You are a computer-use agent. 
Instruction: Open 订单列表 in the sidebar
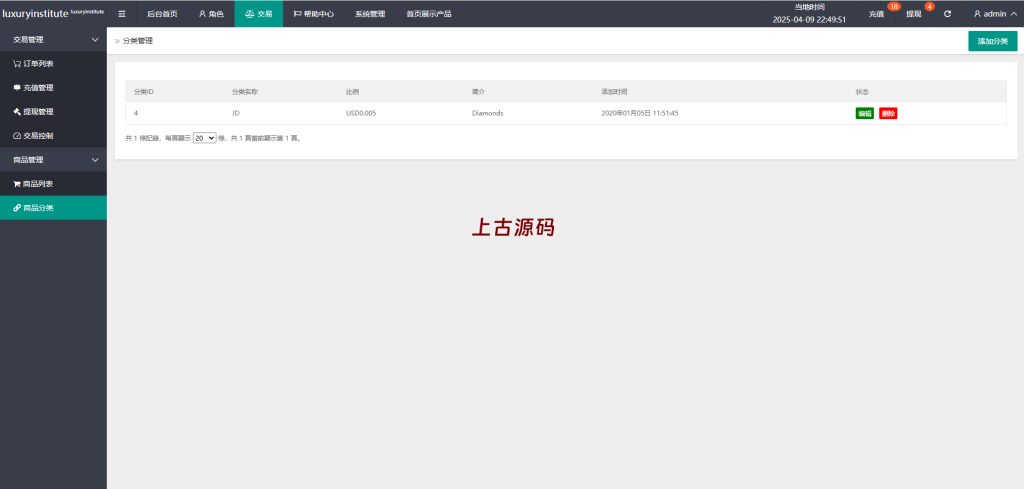pyautogui.click(x=53, y=63)
